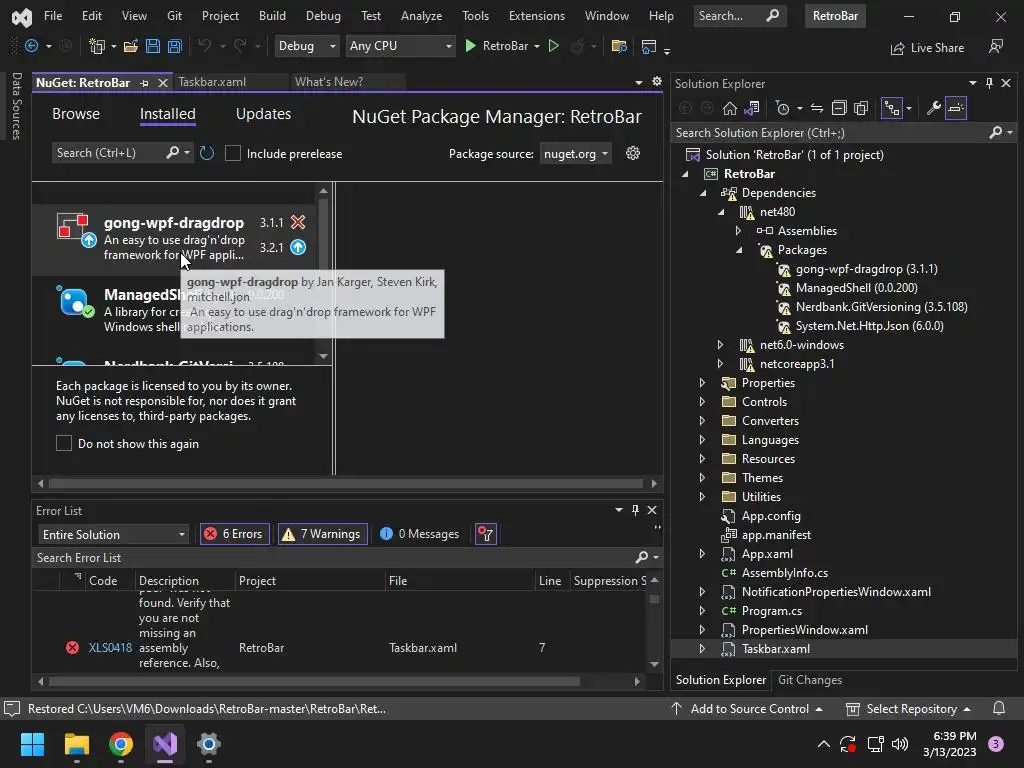The height and width of the screenshot is (768, 1024).
Task: Click the New Project toolbar icon
Action: [x=97, y=46]
